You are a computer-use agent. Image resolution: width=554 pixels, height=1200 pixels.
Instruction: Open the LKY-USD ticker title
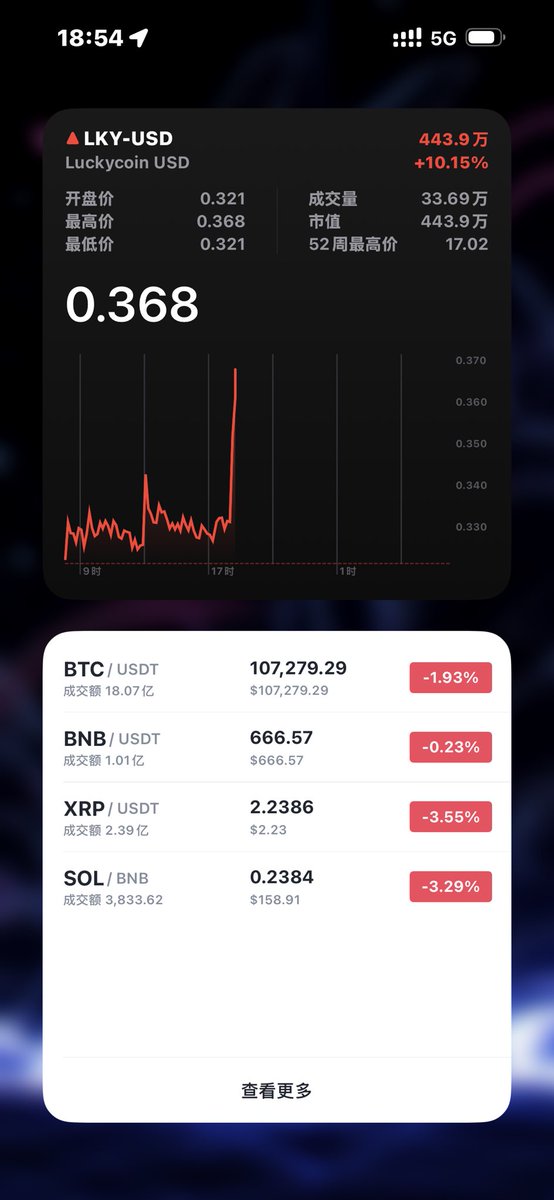click(x=128, y=139)
